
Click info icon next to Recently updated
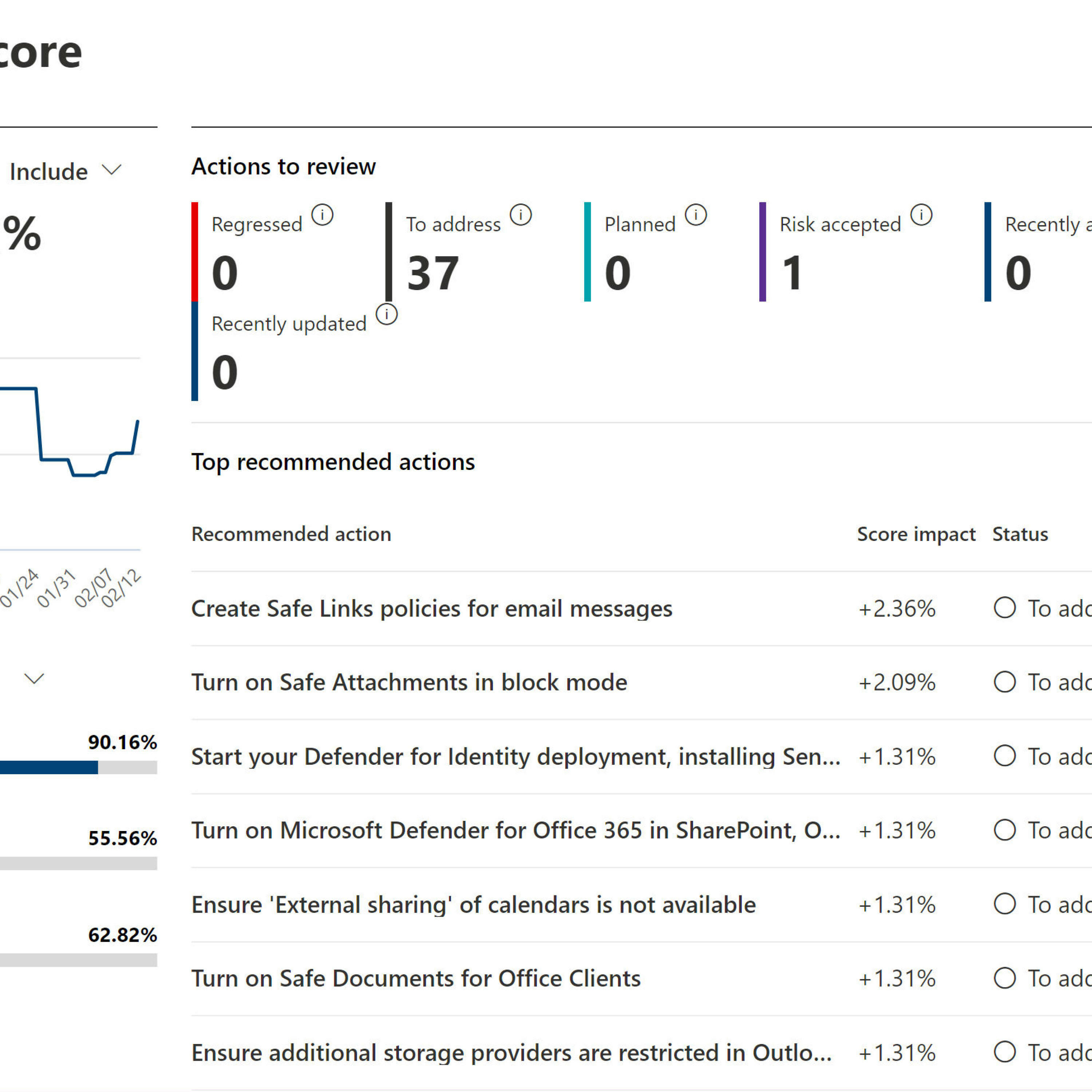click(x=387, y=314)
